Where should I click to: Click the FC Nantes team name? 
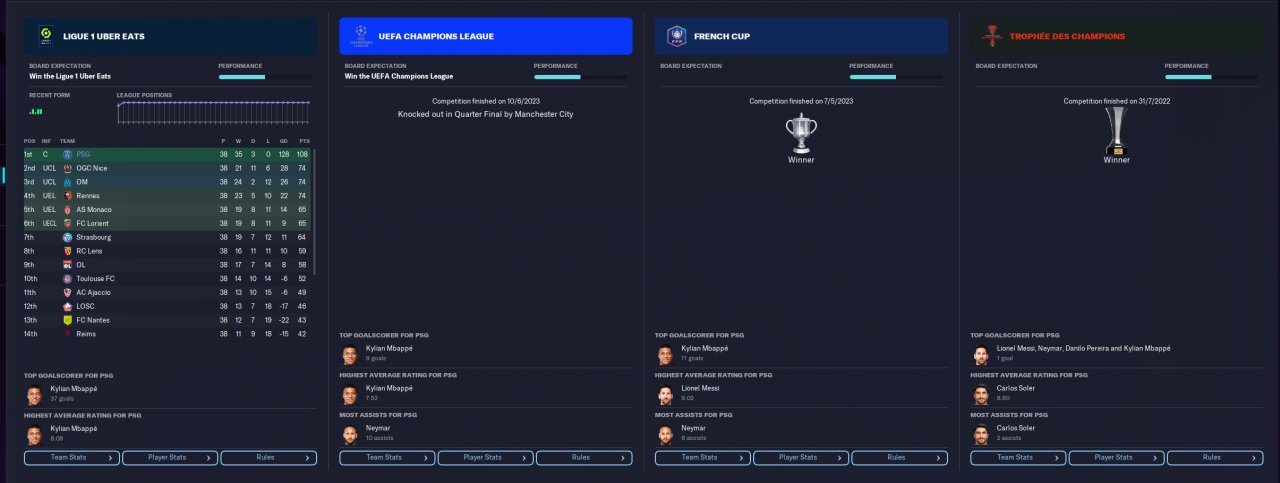(x=94, y=320)
